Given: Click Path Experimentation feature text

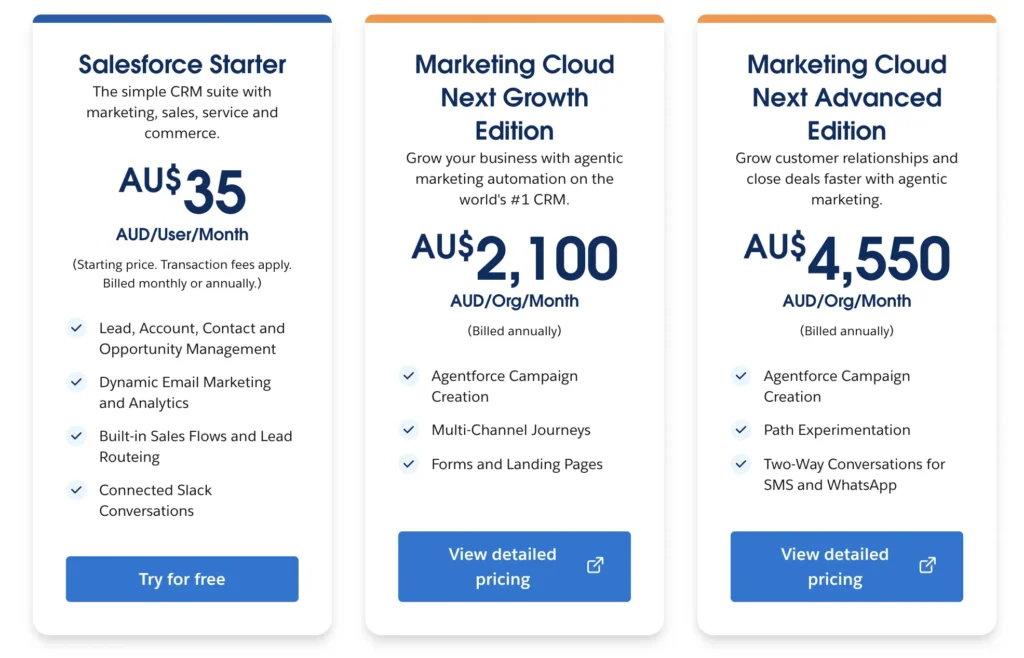Looking at the screenshot, I should [837, 430].
